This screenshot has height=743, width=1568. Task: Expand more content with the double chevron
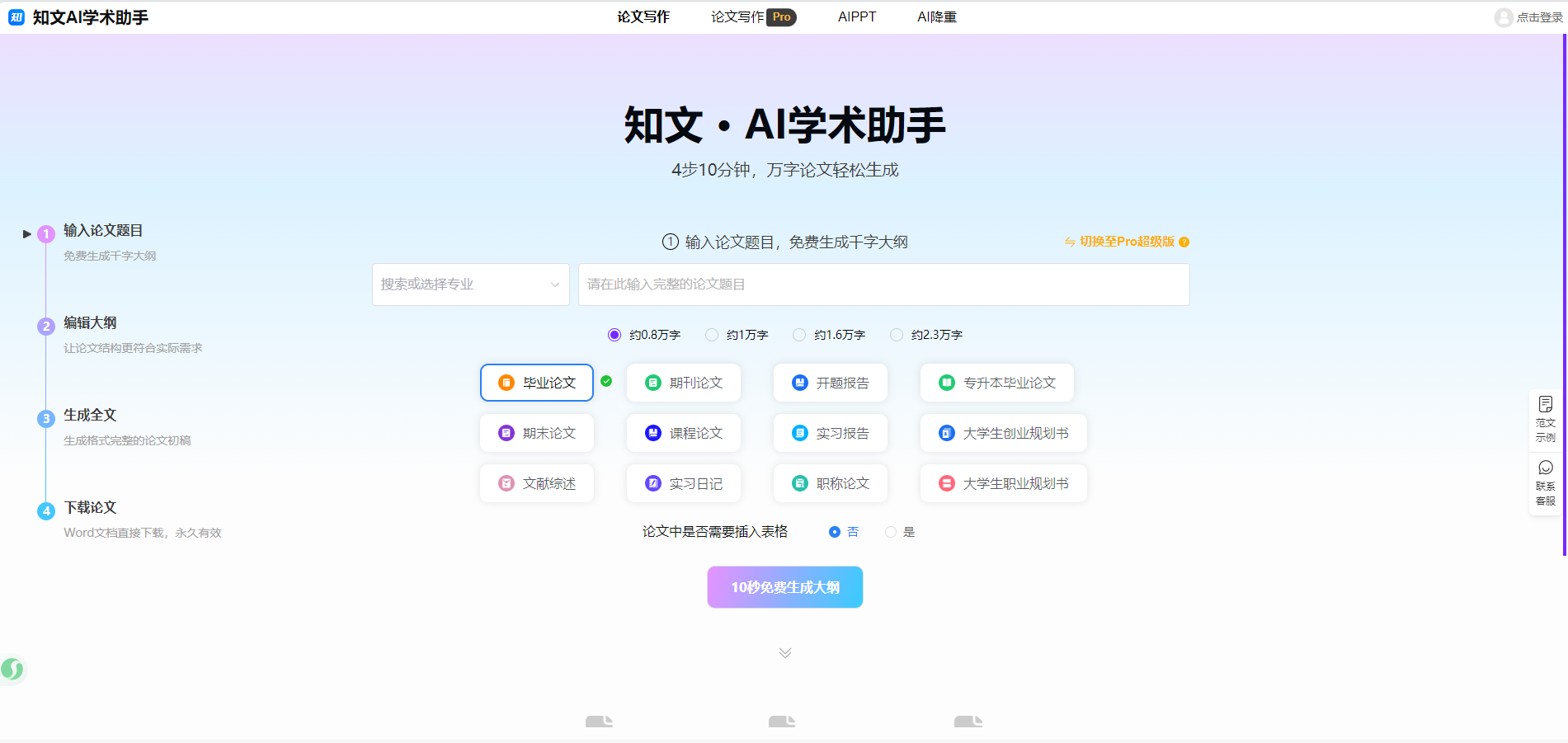pyautogui.click(x=785, y=653)
